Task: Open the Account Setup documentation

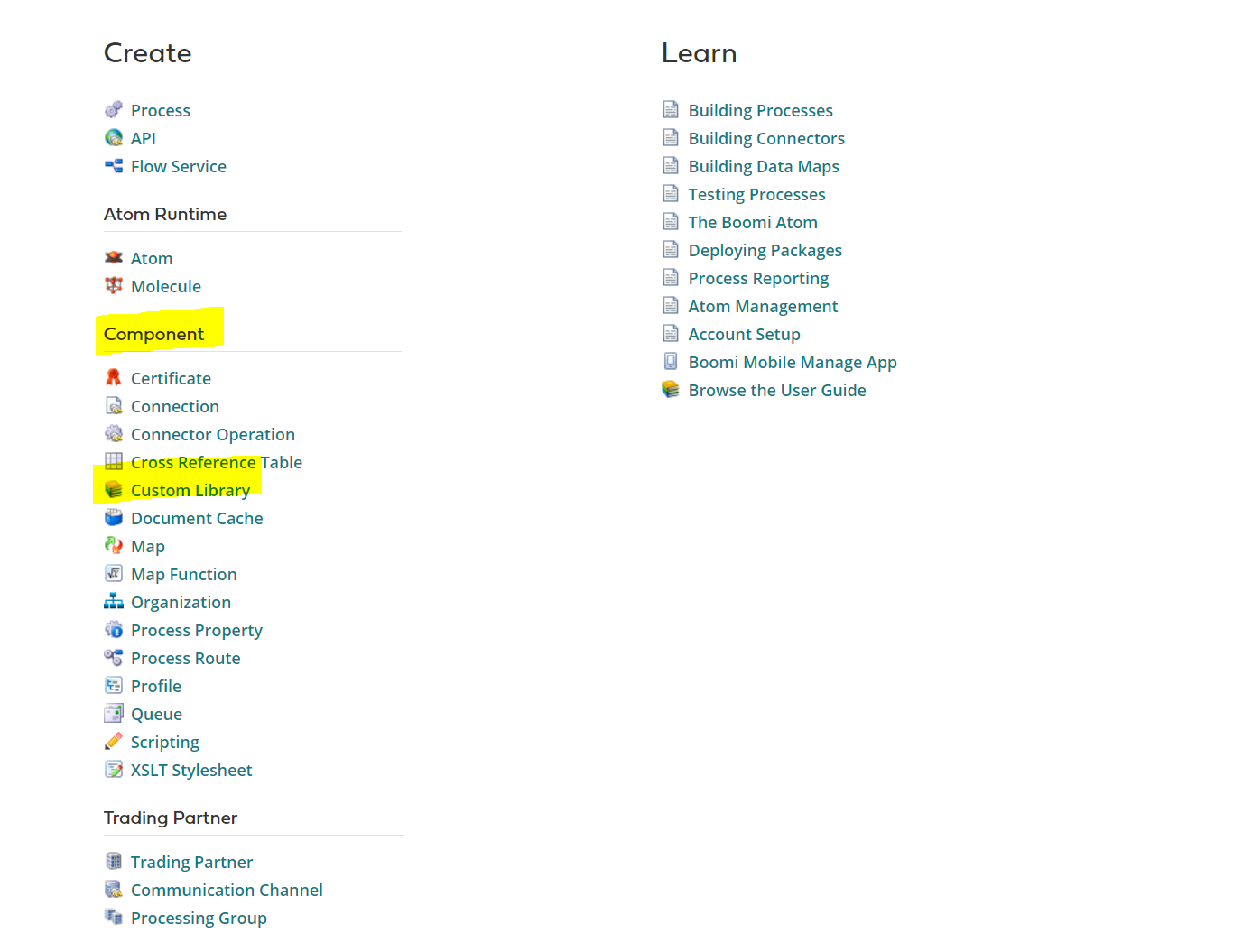Action: (x=744, y=333)
